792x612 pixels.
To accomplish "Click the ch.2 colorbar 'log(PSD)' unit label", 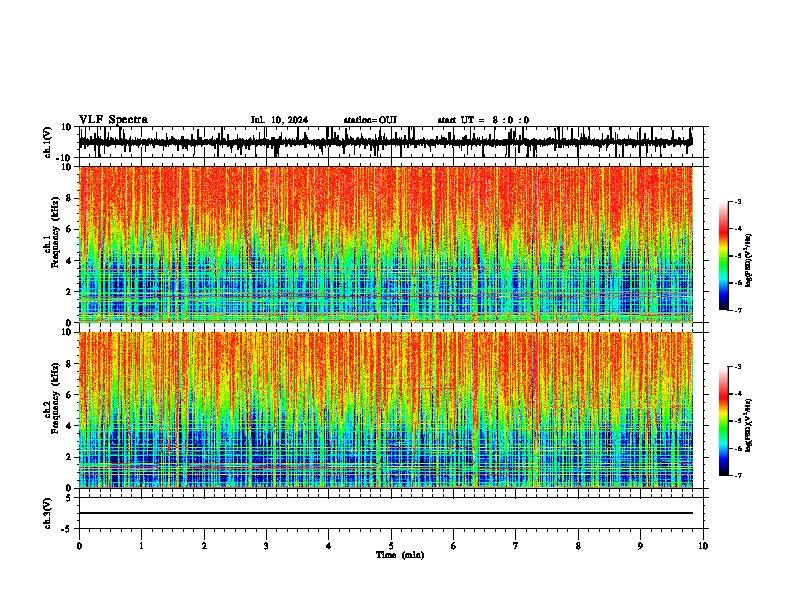I will click(x=749, y=425).
